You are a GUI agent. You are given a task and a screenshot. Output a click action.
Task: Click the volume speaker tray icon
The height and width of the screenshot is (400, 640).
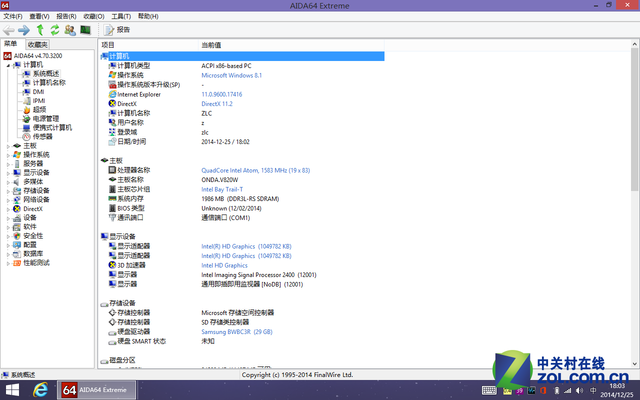tap(579, 391)
